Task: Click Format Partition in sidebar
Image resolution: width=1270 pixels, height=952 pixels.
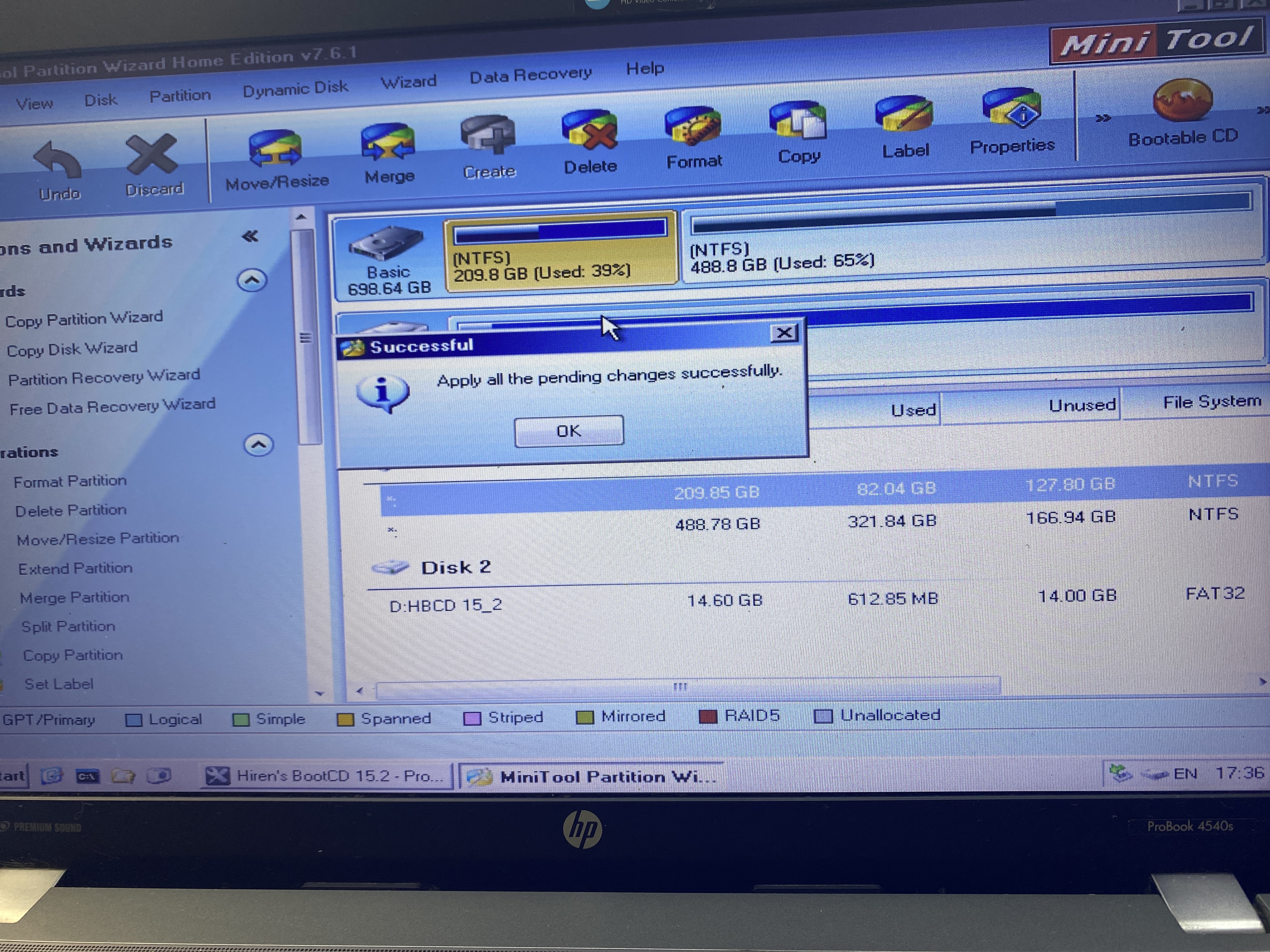Action: click(x=70, y=481)
